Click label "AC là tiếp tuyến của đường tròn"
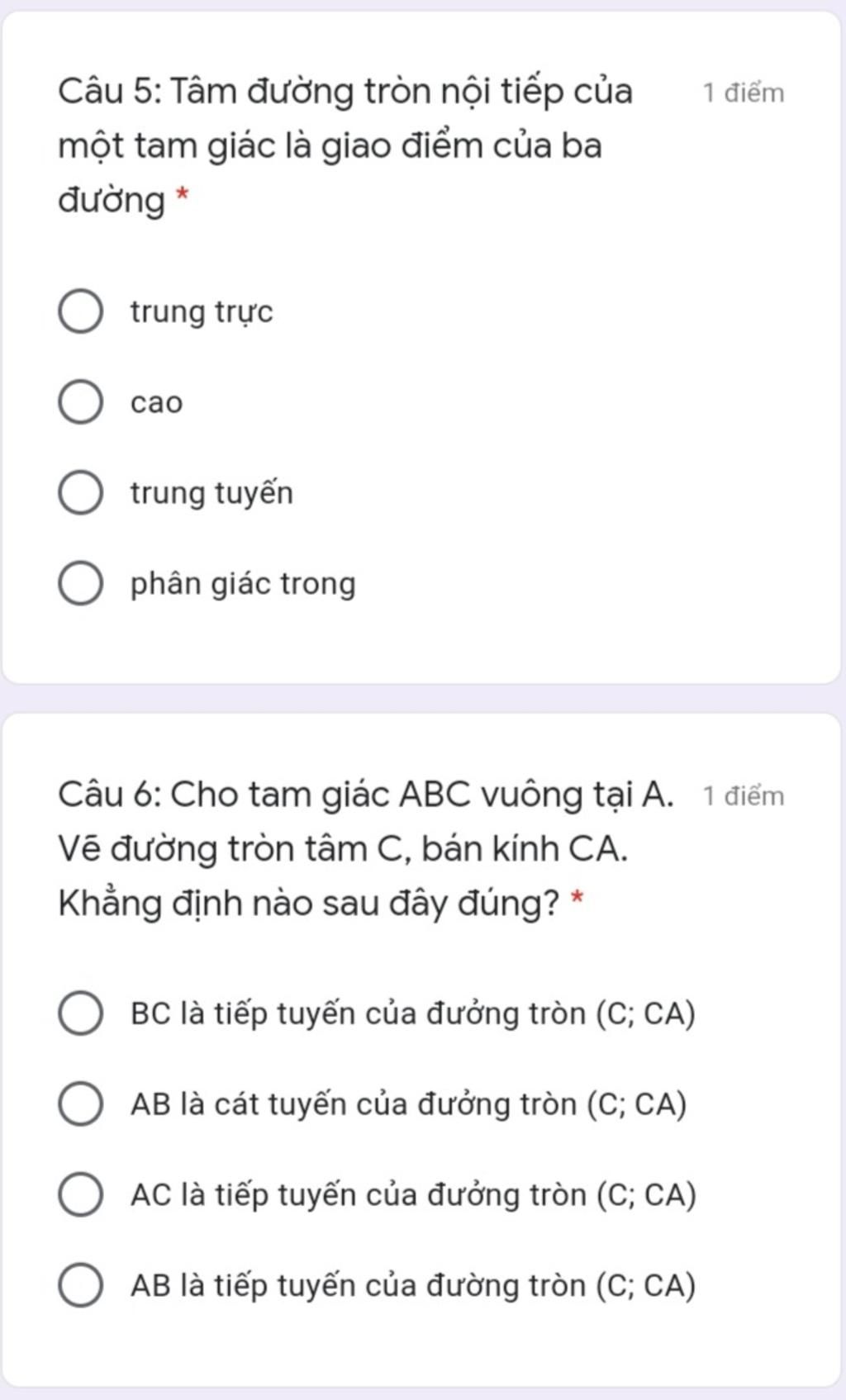This screenshot has height=1400, width=846. 413,1195
